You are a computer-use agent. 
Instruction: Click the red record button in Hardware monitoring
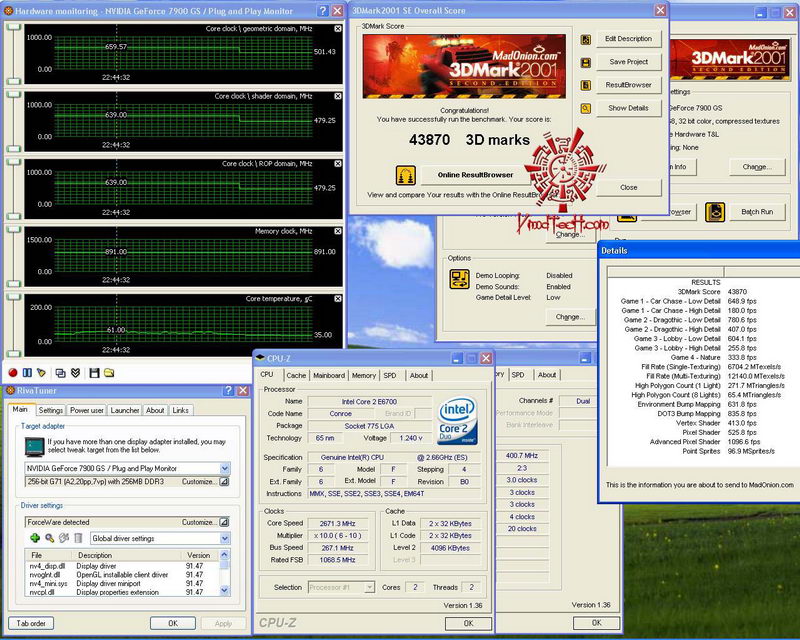pyautogui.click(x=13, y=372)
